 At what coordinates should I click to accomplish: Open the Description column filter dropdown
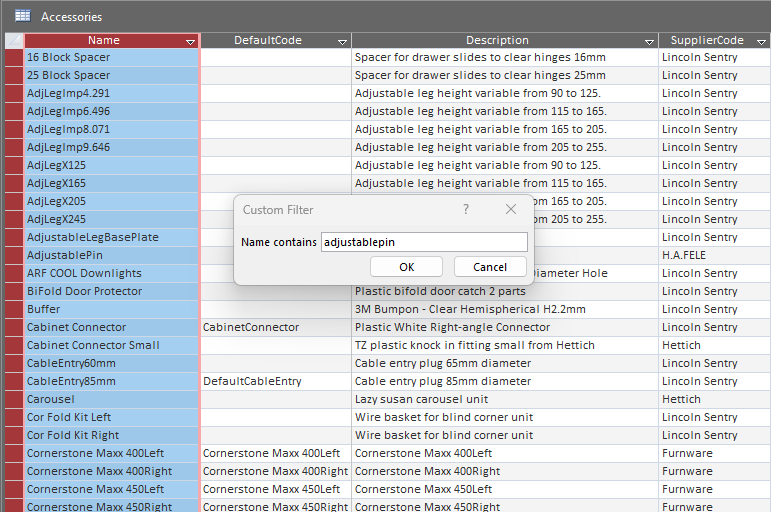(x=649, y=42)
